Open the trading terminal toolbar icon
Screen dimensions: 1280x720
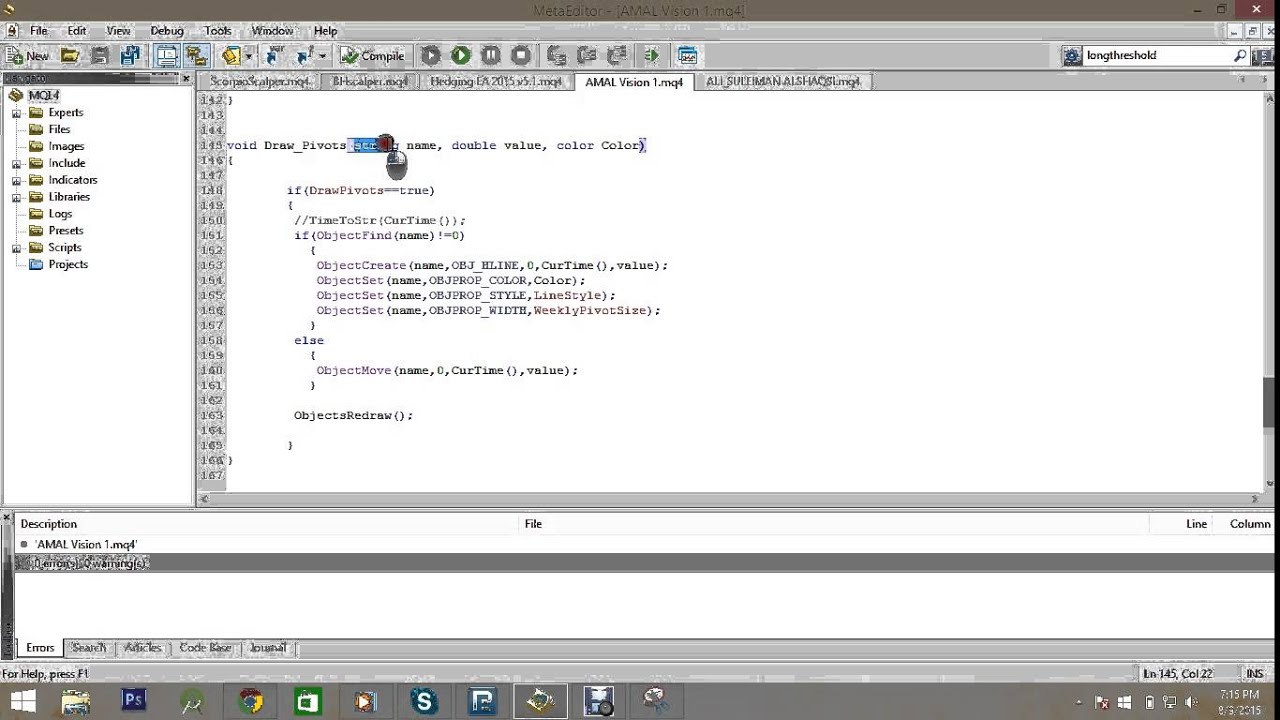(687, 56)
